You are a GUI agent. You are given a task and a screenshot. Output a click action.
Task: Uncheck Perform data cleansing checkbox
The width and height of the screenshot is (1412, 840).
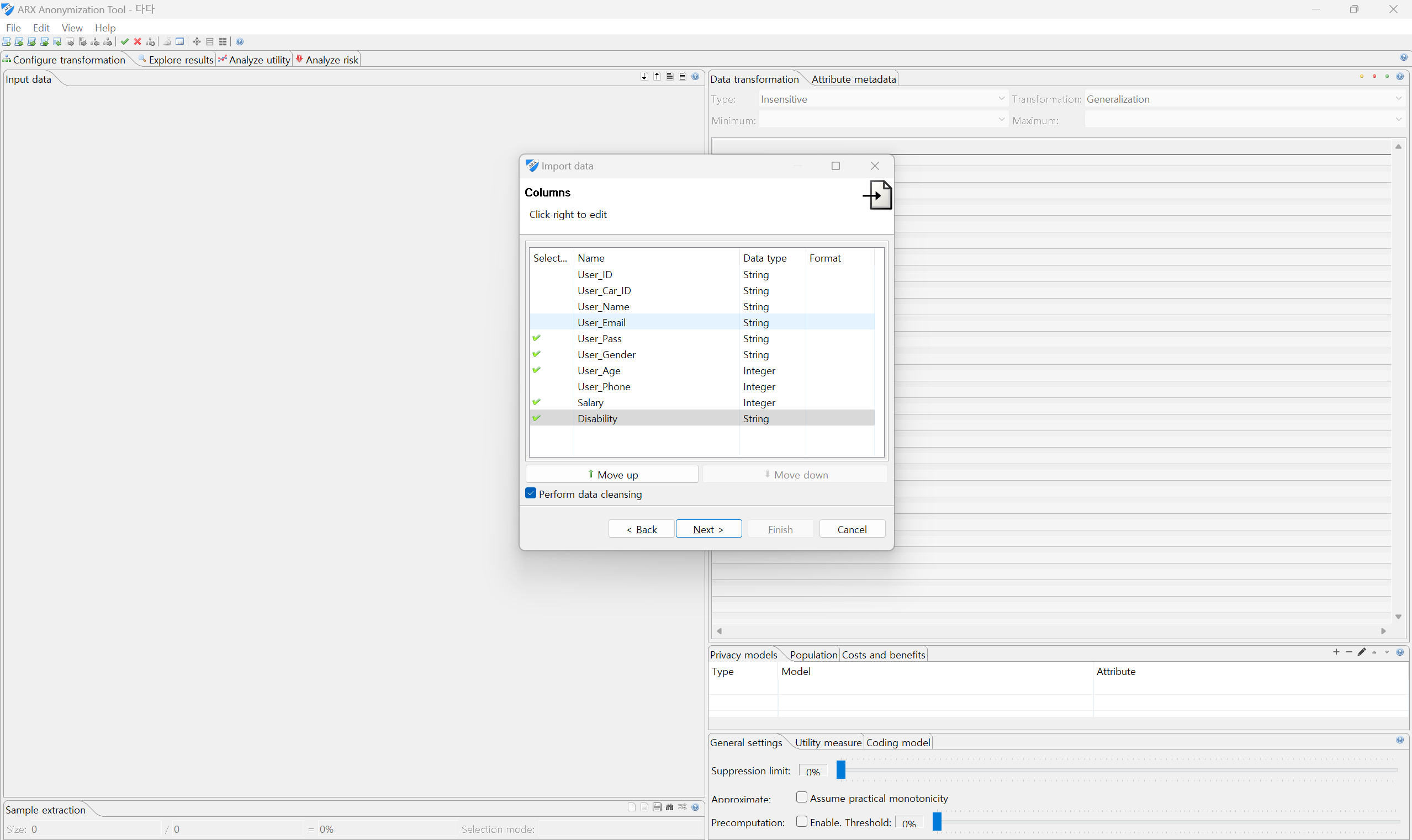531,493
